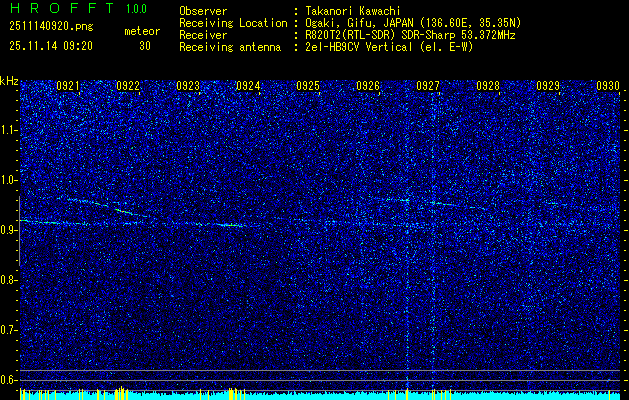Viewport: 629px width, 400px height.
Task: Click antenna 2el-HB9CV Vertical text
Action: pos(389,47)
